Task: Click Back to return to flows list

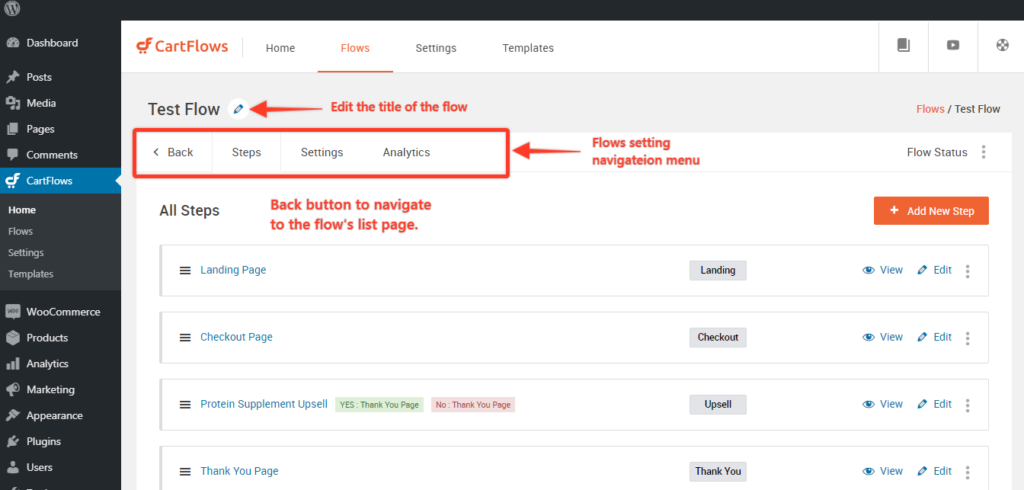Action: tap(174, 152)
